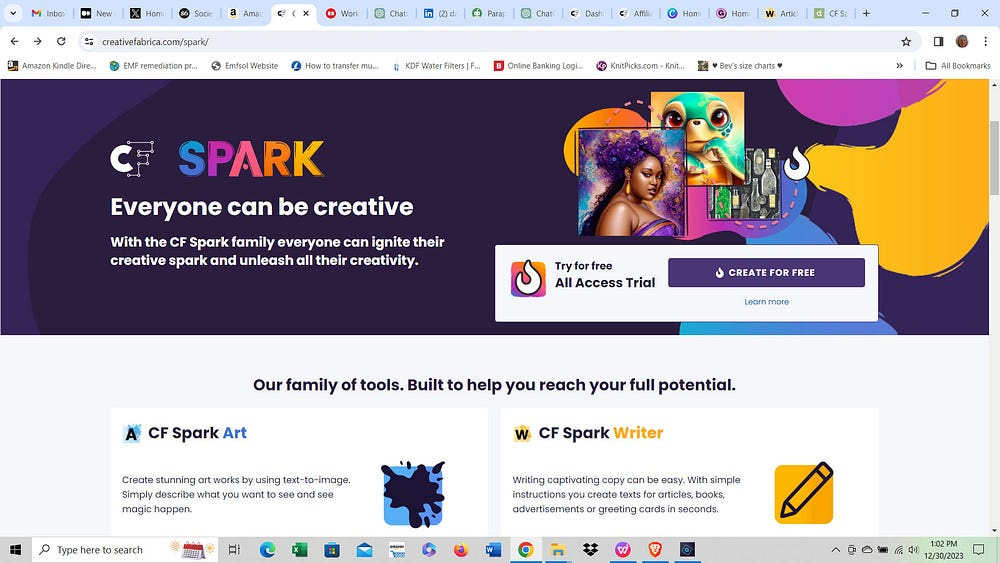The image size is (1000, 563).
Task: Open the Windows Start menu
Action: click(15, 550)
